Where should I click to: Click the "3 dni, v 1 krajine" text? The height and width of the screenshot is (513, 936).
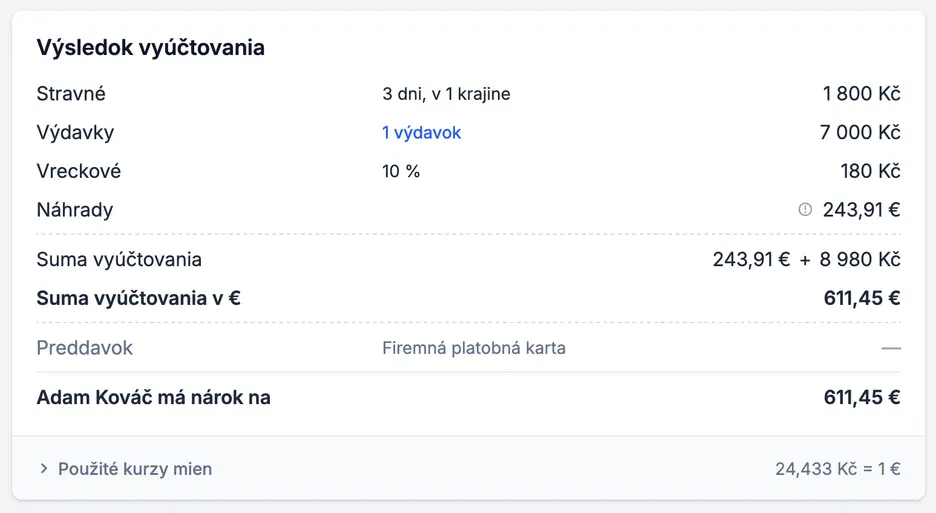pos(446,94)
